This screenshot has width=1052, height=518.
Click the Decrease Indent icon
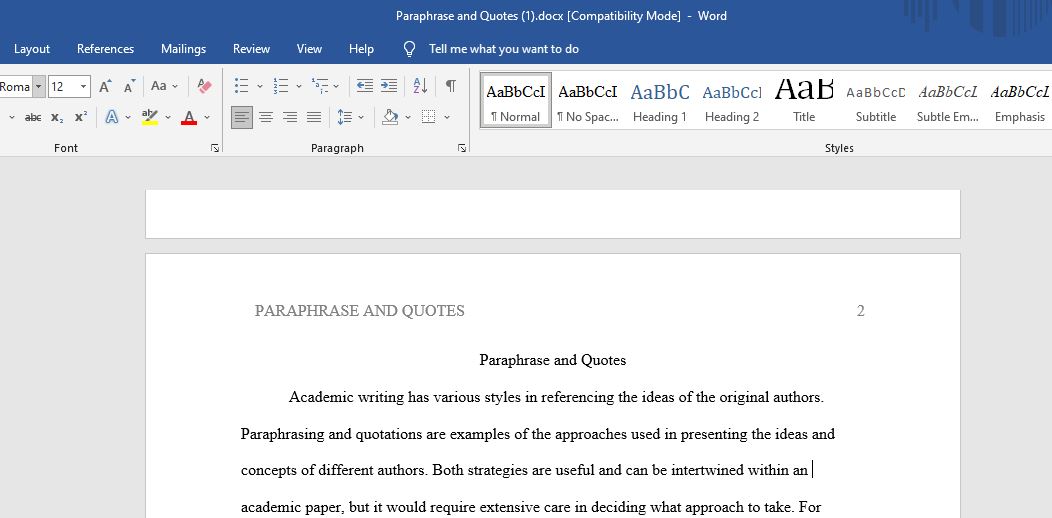point(364,86)
